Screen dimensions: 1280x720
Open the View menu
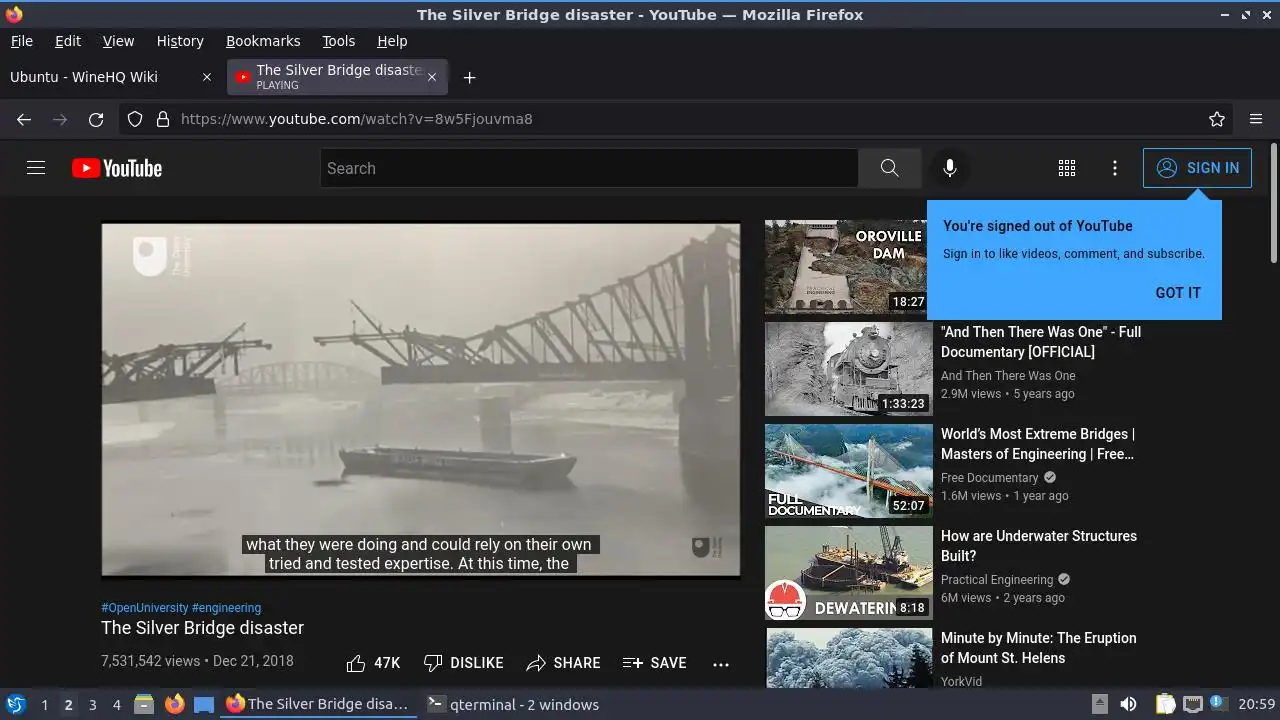coord(118,41)
